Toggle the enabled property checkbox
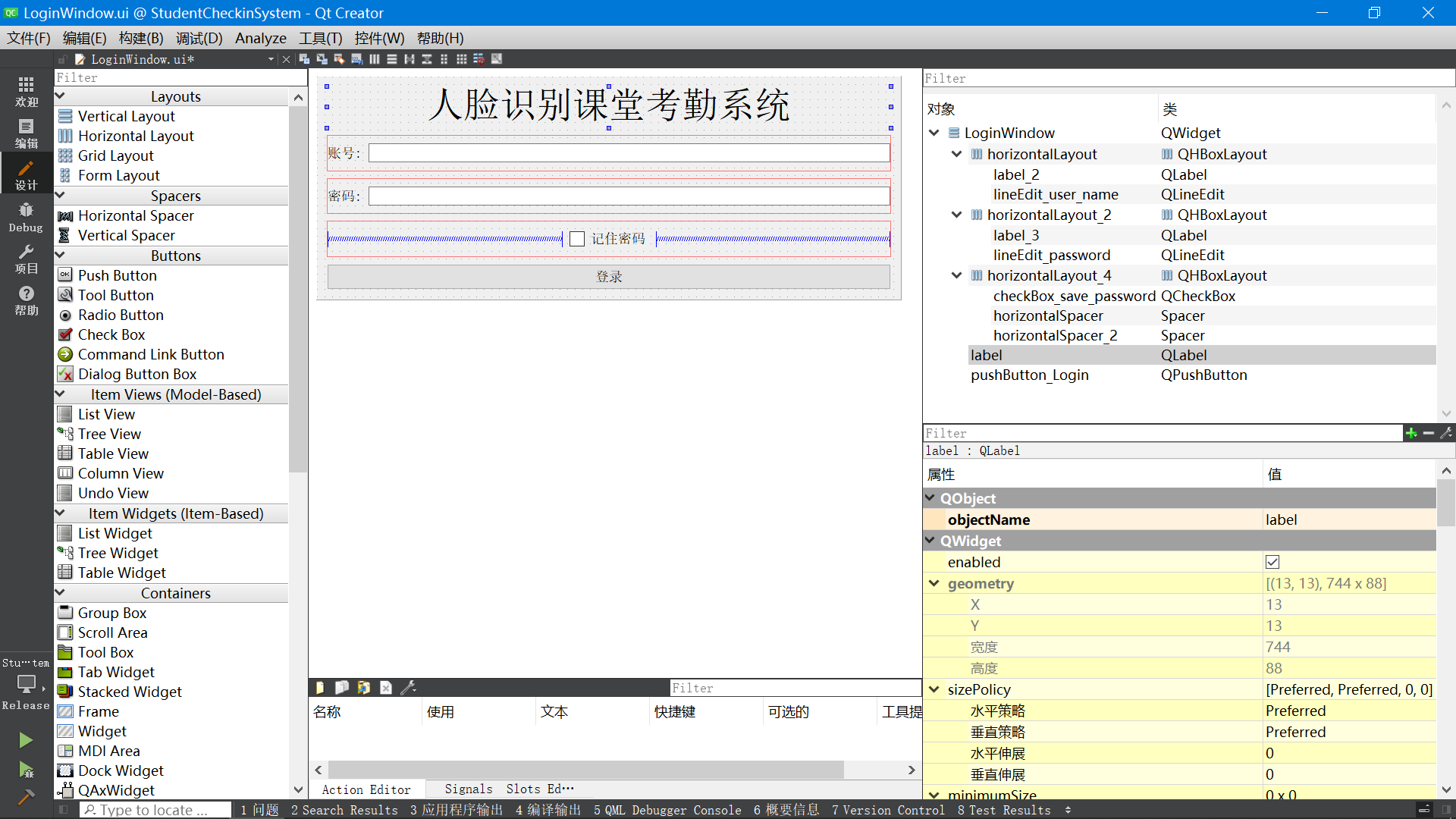Viewport: 1456px width, 819px height. (1272, 562)
